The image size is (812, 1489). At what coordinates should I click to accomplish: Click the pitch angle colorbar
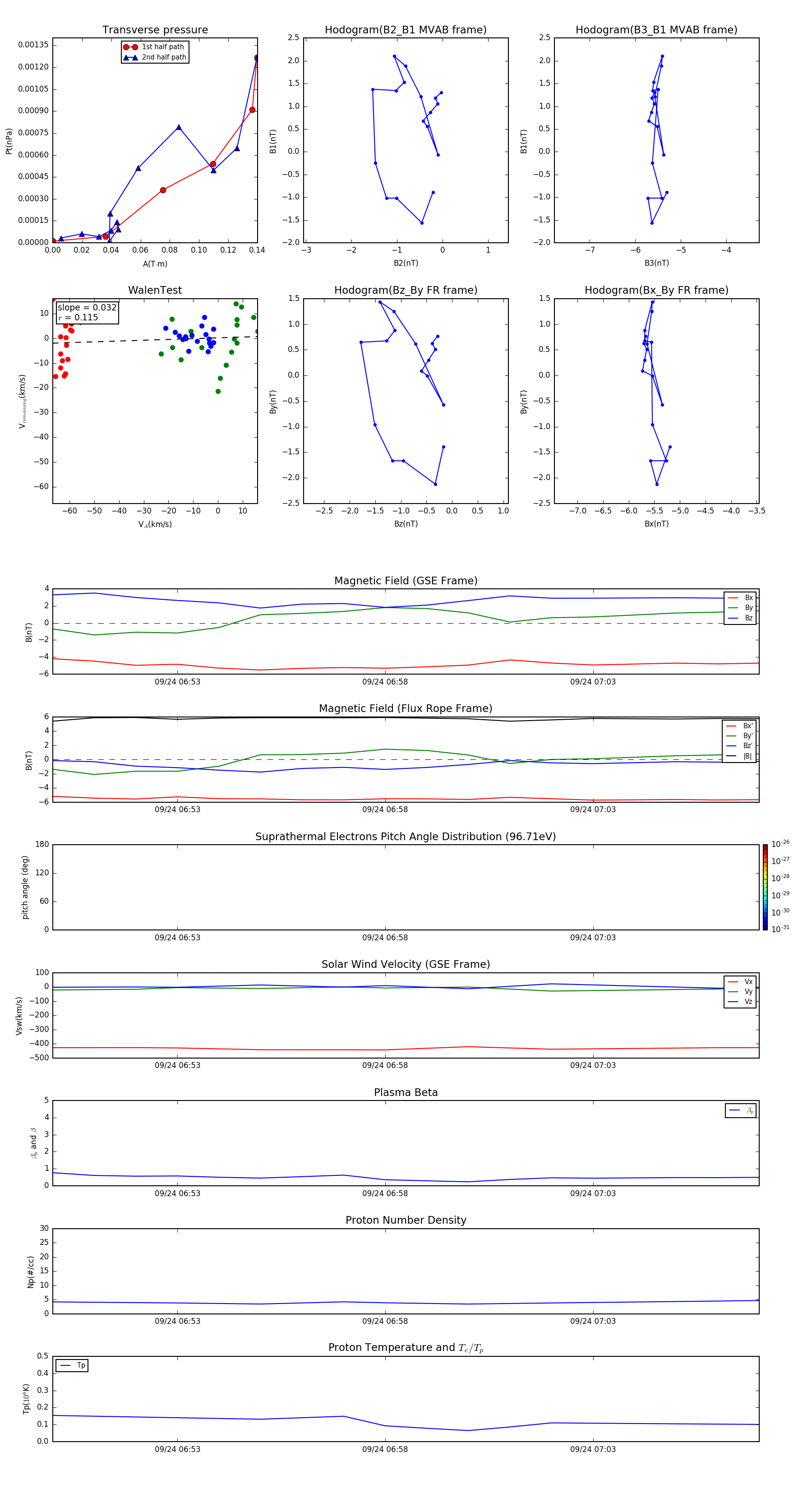[765, 887]
